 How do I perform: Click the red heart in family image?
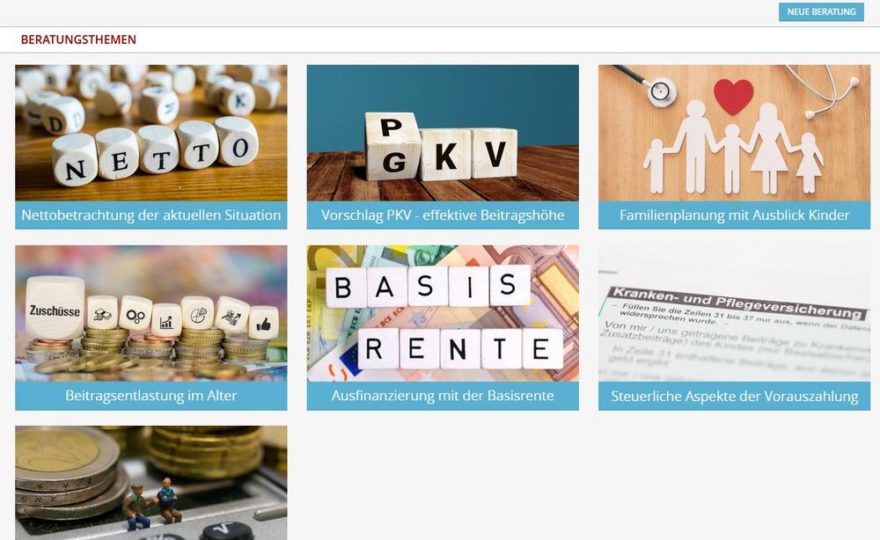tap(733, 96)
